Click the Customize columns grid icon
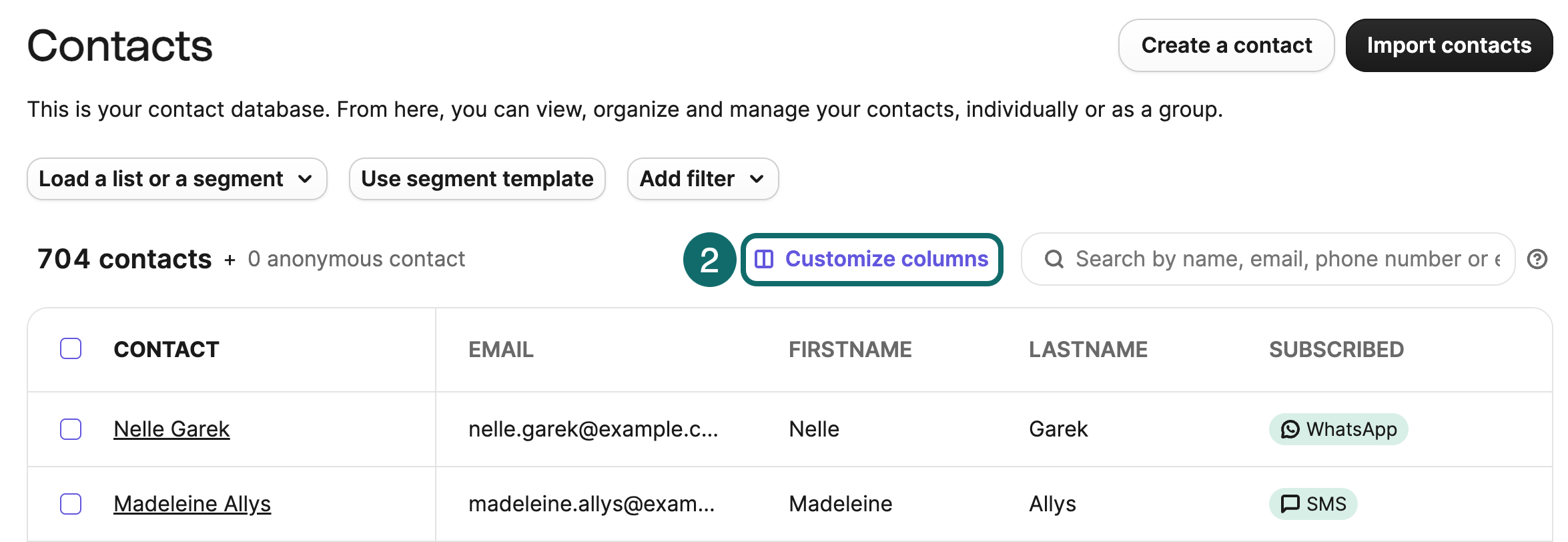The height and width of the screenshot is (542, 1568). click(x=764, y=259)
